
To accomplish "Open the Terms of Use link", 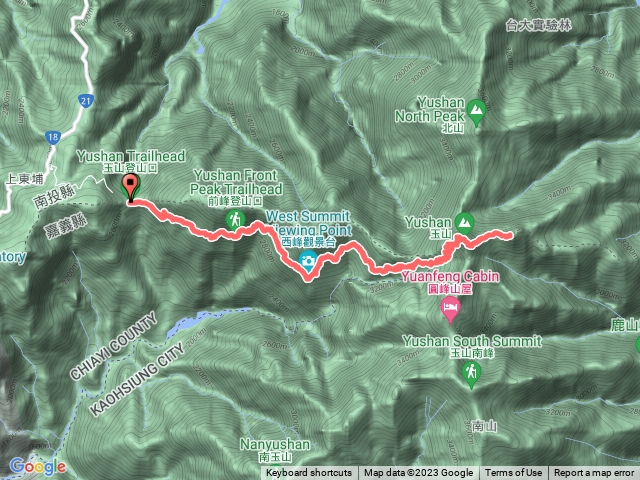I will click(x=513, y=473).
